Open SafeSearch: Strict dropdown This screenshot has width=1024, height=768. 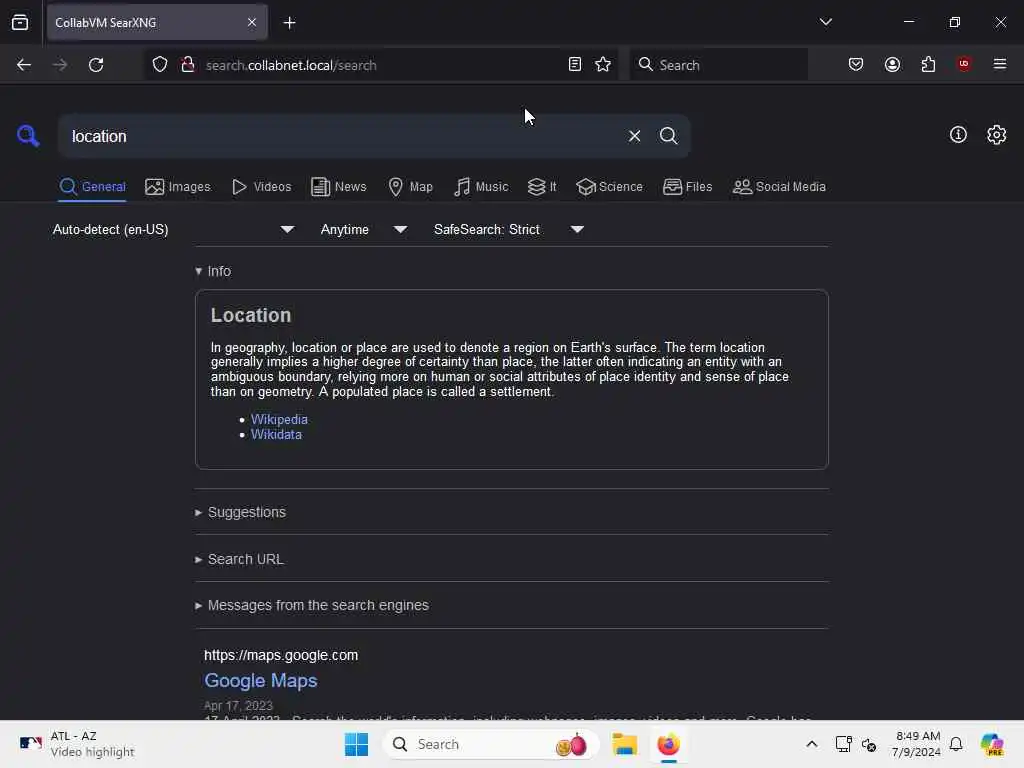tap(509, 229)
